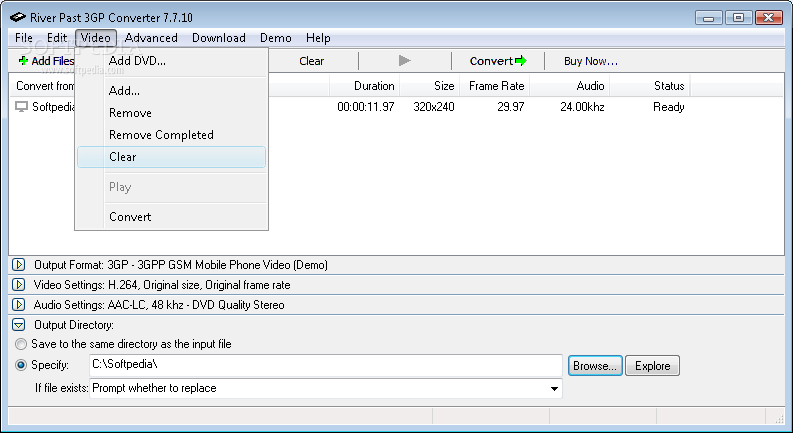Click the Explore button

pos(652,366)
